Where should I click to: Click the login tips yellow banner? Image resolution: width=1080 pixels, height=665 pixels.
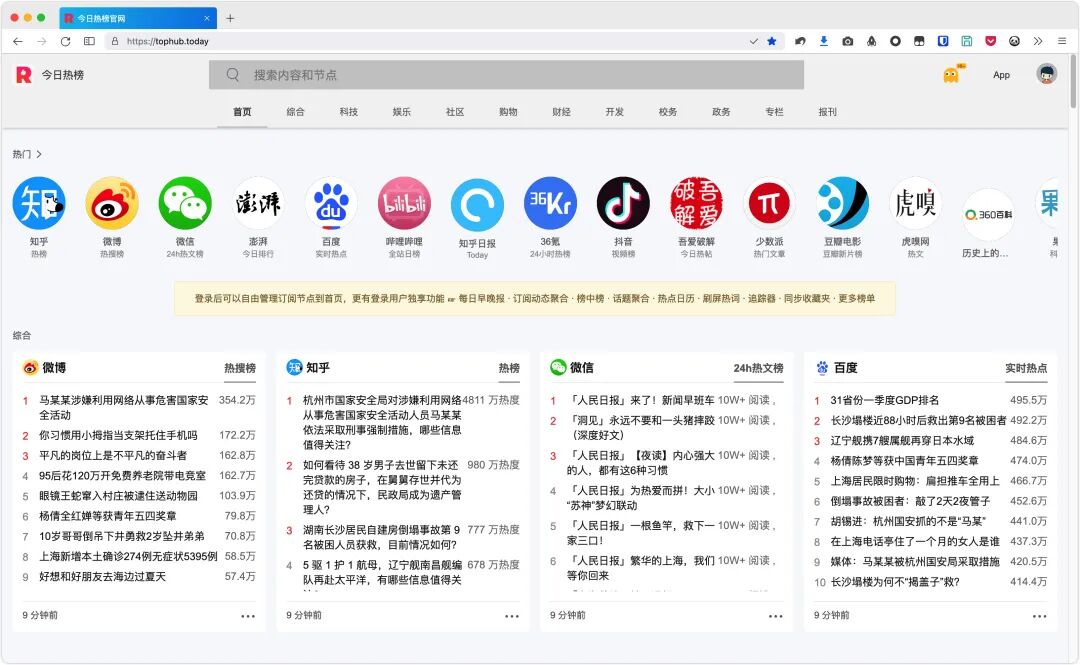coord(534,298)
